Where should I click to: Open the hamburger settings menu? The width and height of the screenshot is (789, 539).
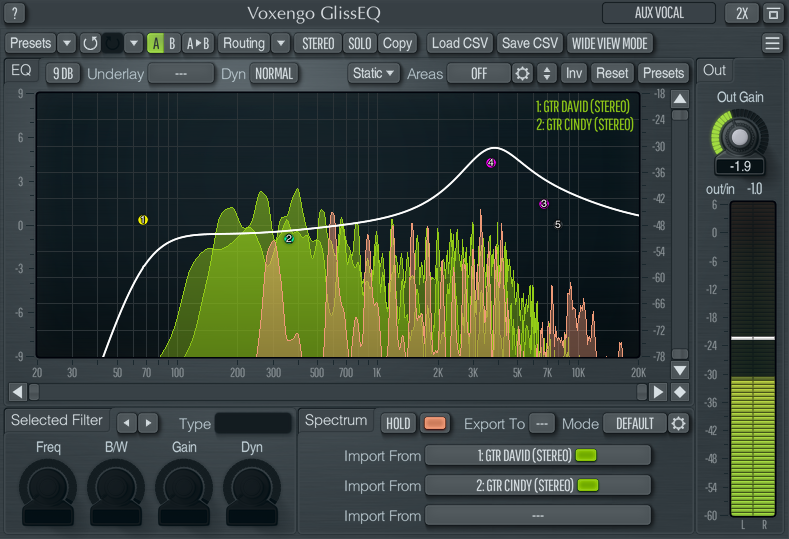click(x=772, y=43)
